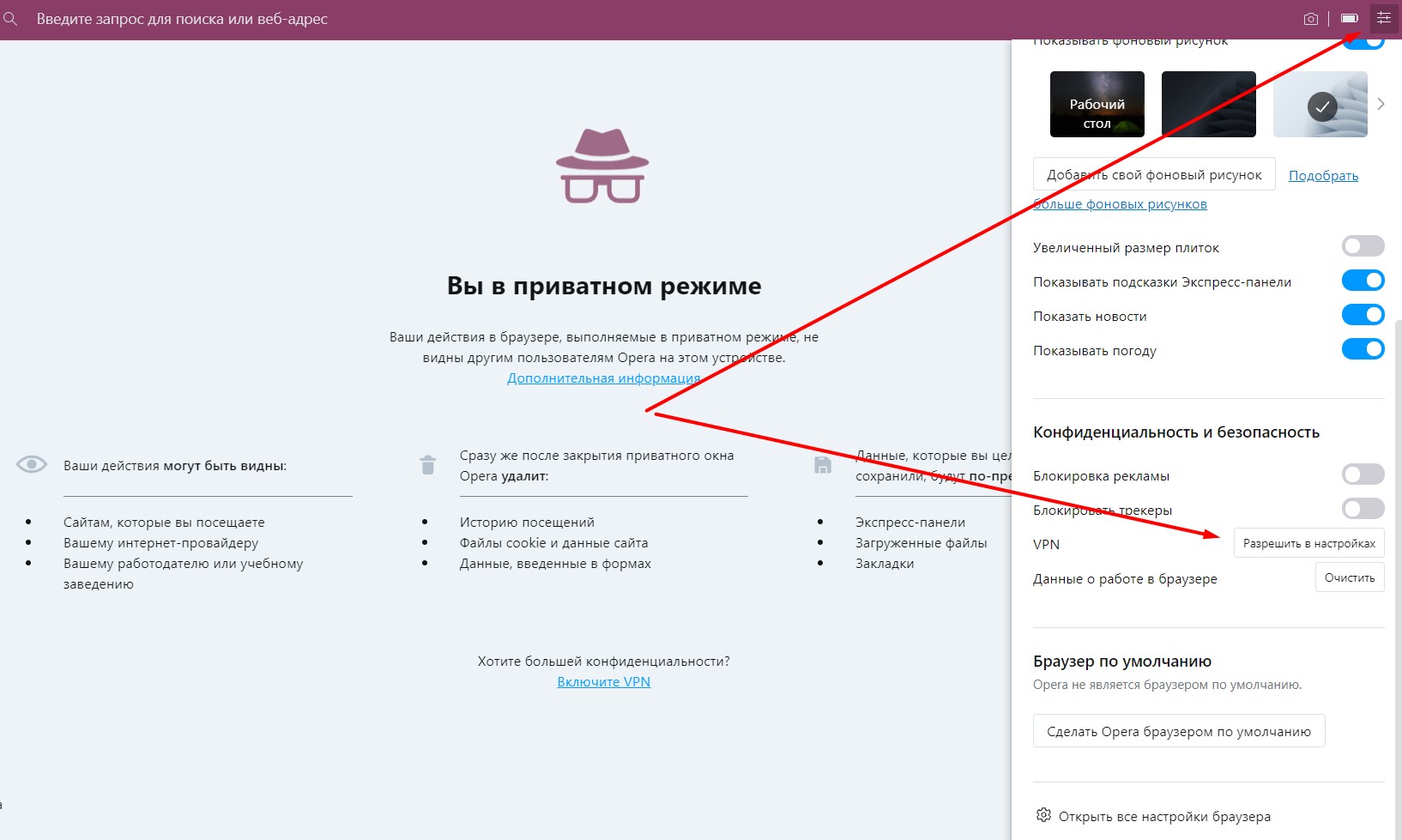The image size is (1402, 840).
Task: Click Вашему интернет-провайдеру list item
Action: [x=160, y=542]
